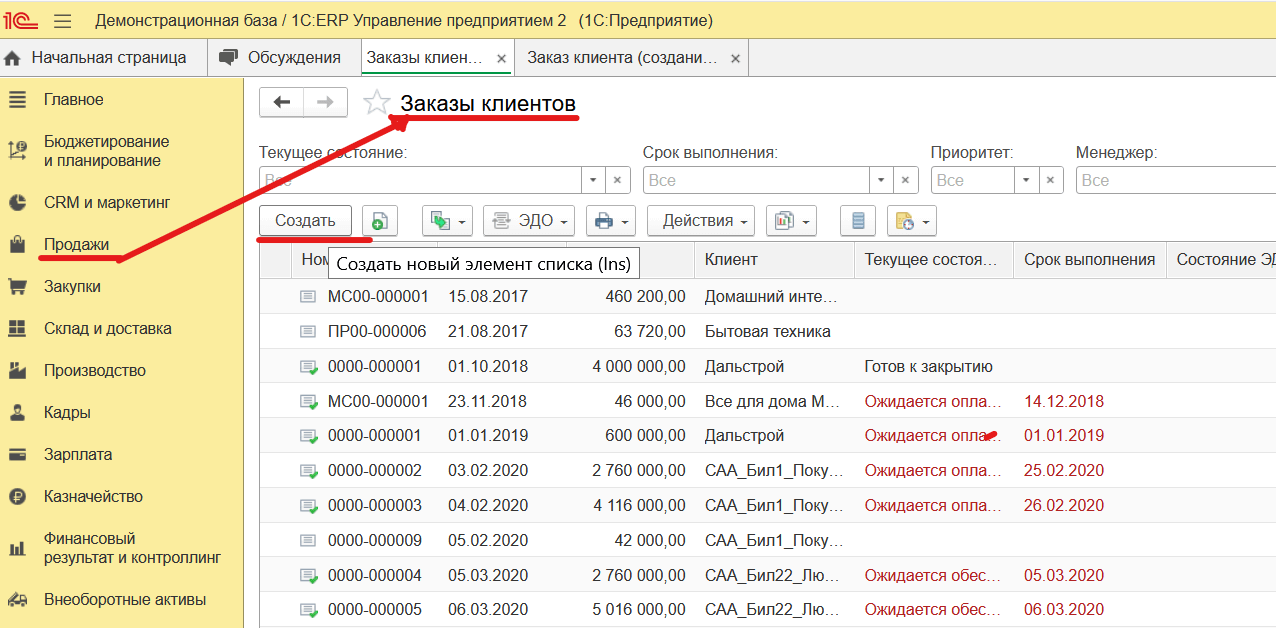Click the copy-document toolbar icon
Screen dimensions: 1276x628
[440, 220]
